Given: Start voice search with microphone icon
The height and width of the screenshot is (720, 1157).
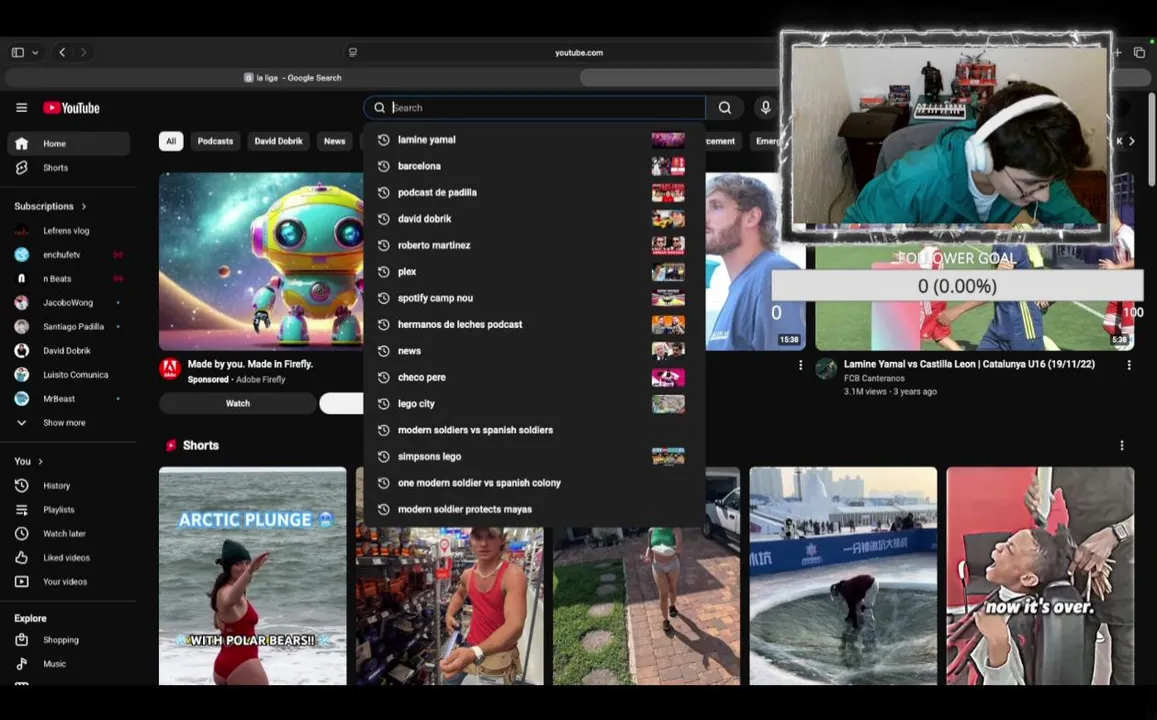Looking at the screenshot, I should click(765, 108).
